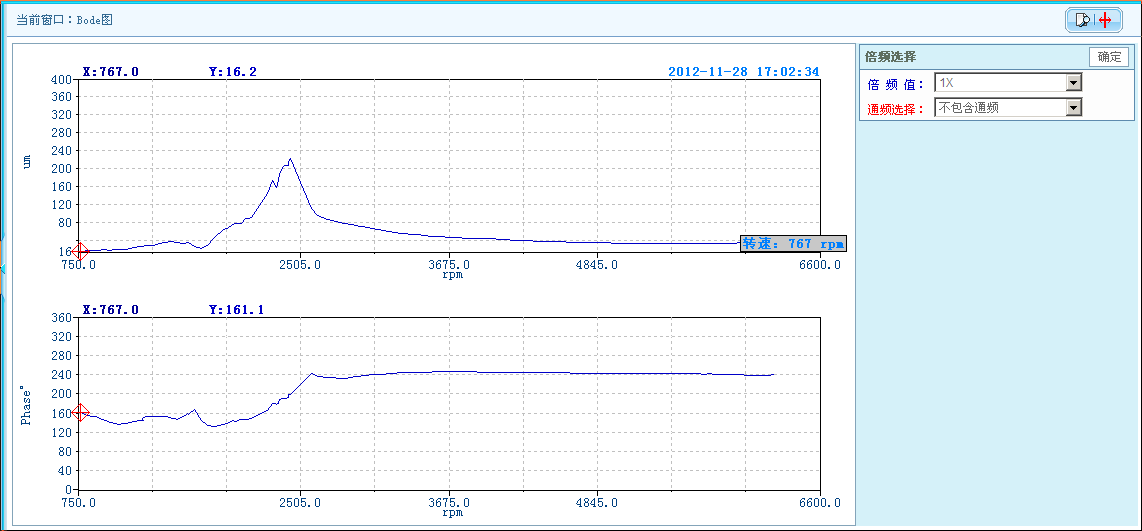Click the 通频选择 red label
This screenshot has width=1142, height=531.
(896, 108)
